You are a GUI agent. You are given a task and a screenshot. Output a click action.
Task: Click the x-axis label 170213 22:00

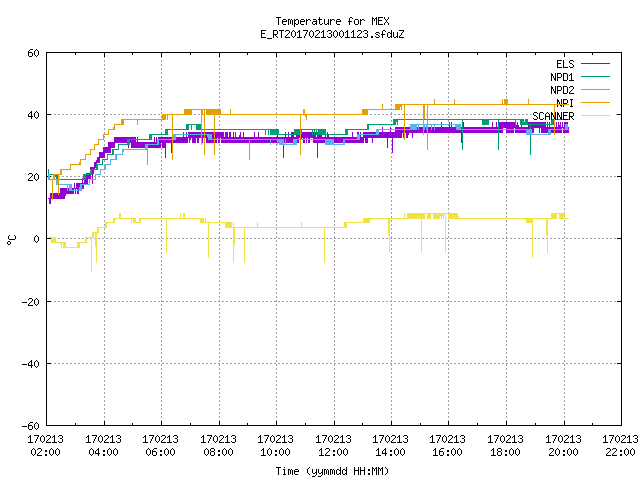pyautogui.click(x=620, y=446)
